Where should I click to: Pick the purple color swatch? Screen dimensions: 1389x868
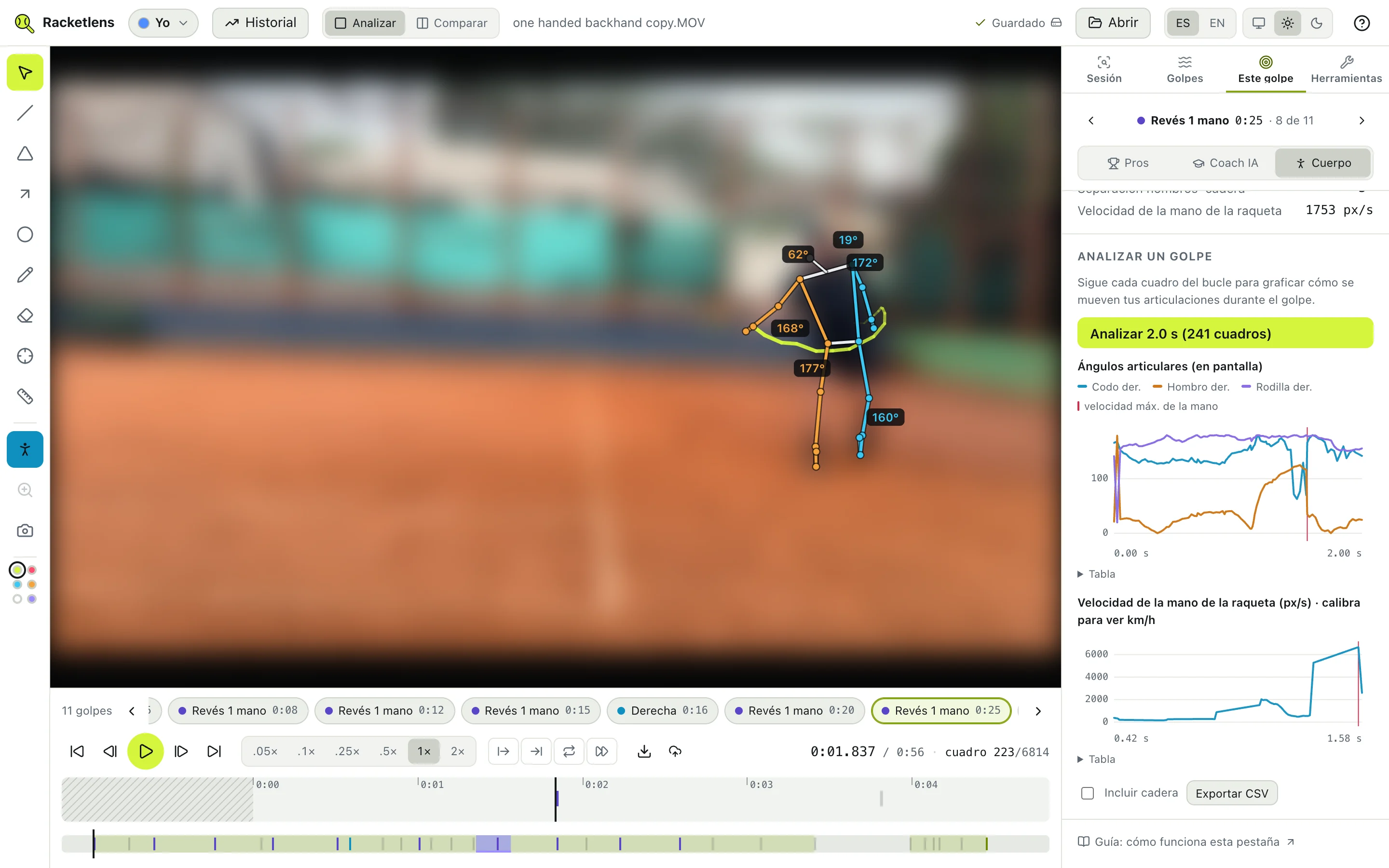[x=32, y=599]
